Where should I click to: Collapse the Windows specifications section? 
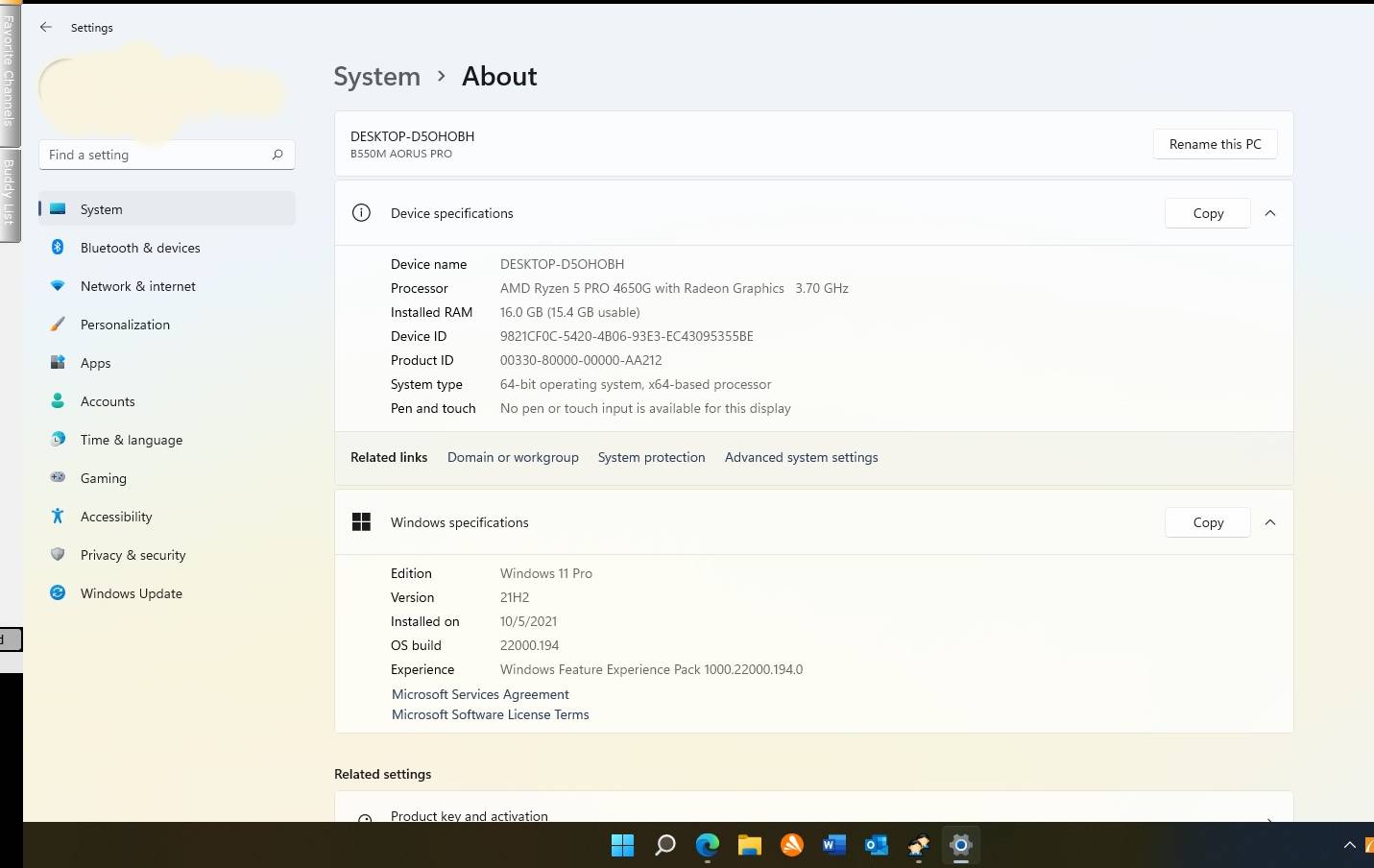click(x=1270, y=522)
